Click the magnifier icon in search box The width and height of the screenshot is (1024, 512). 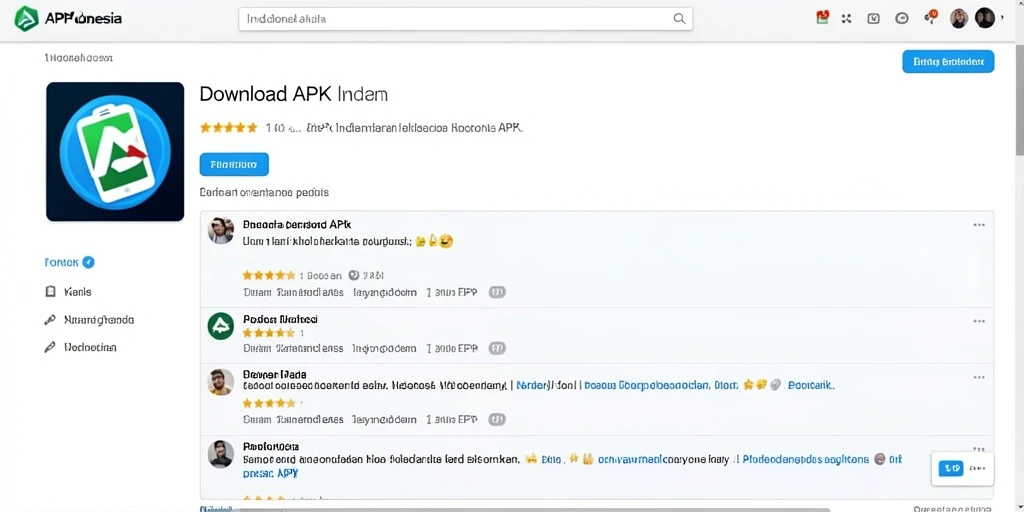click(679, 18)
